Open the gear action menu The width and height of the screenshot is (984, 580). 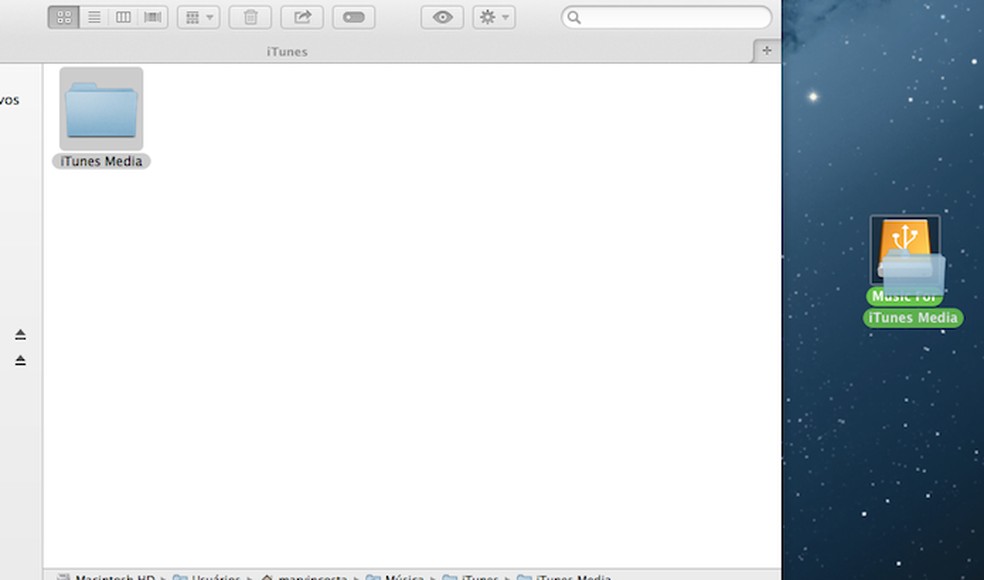pos(494,18)
